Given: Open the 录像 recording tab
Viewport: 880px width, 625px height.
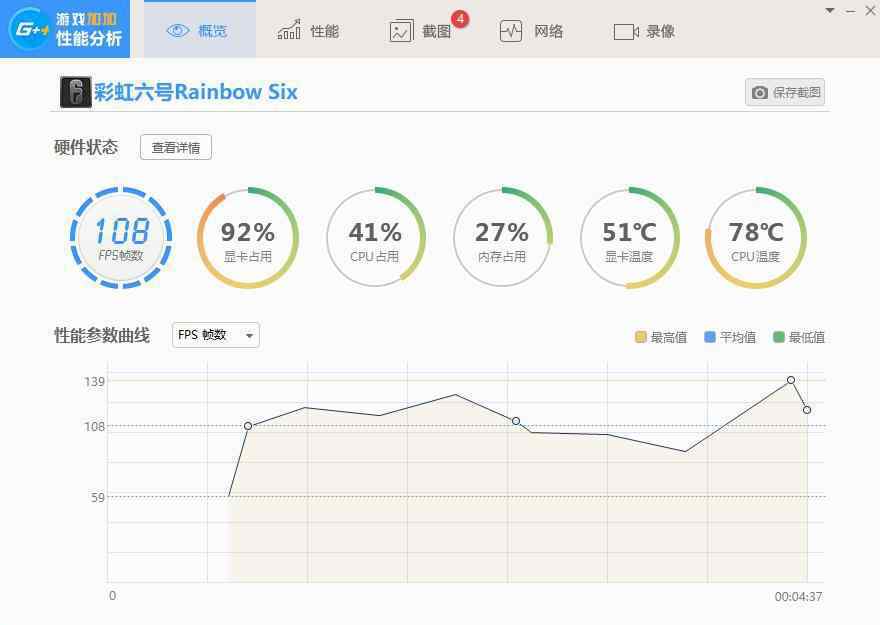Looking at the screenshot, I should (644, 31).
